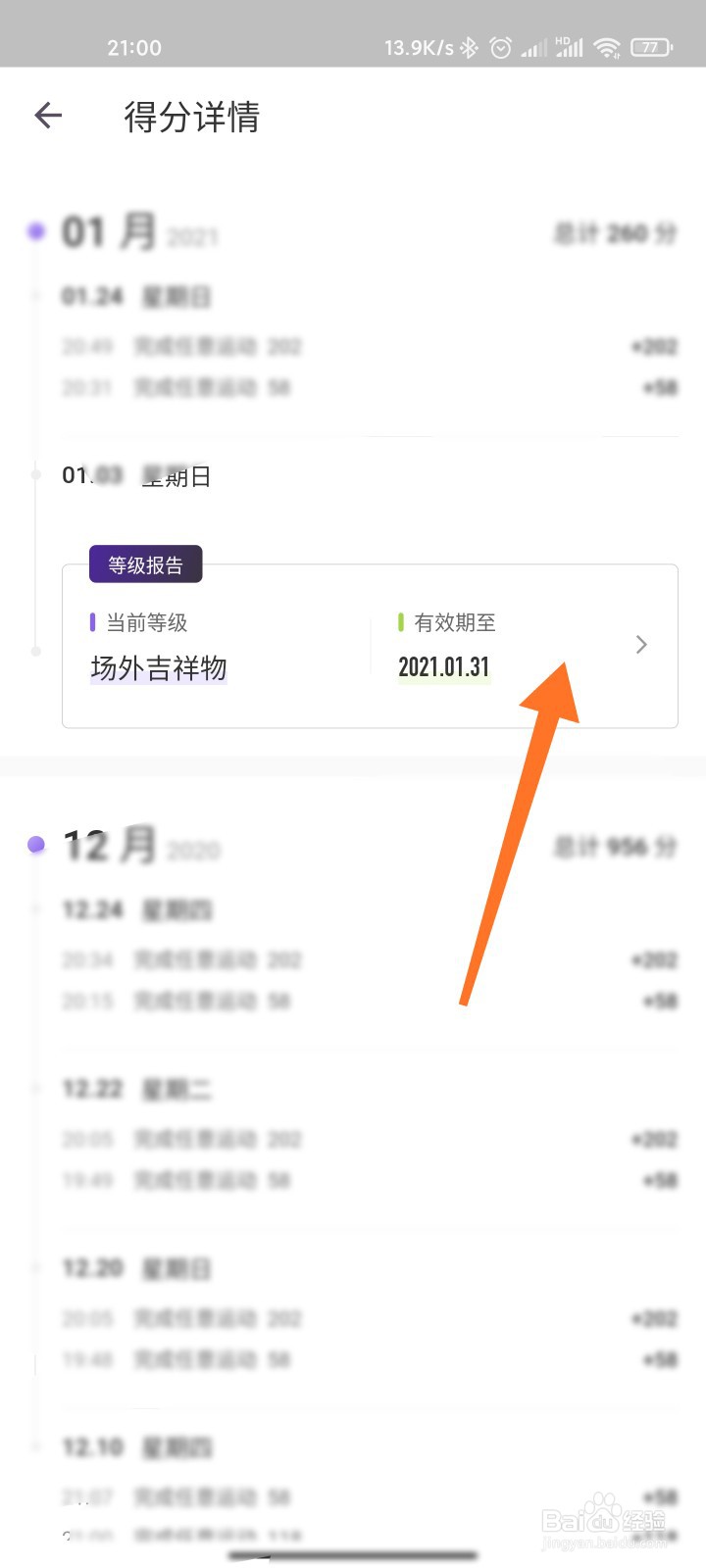The height and width of the screenshot is (1568, 706).
Task: Select the 12.20 date entry
Action: (93, 1268)
